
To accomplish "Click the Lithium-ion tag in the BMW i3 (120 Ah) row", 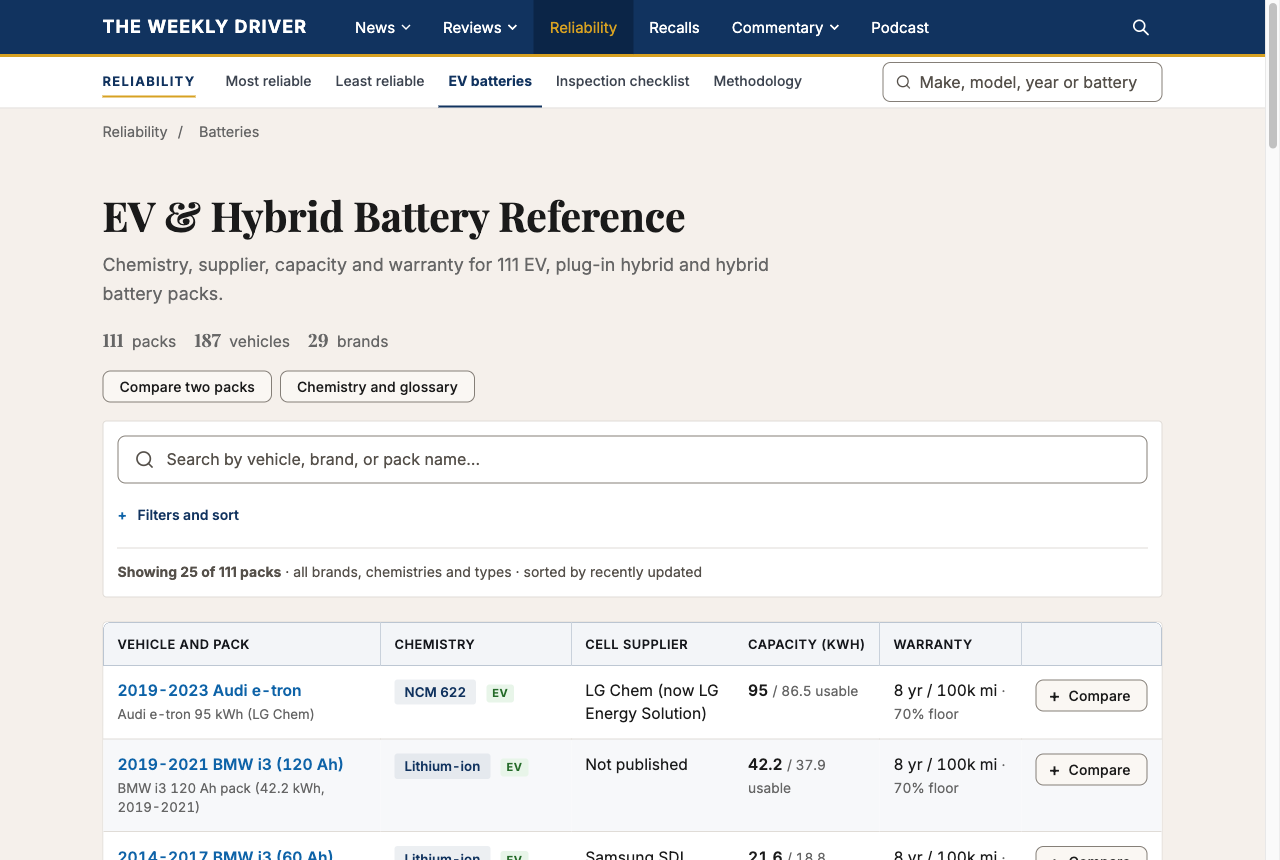I will (x=442, y=766).
